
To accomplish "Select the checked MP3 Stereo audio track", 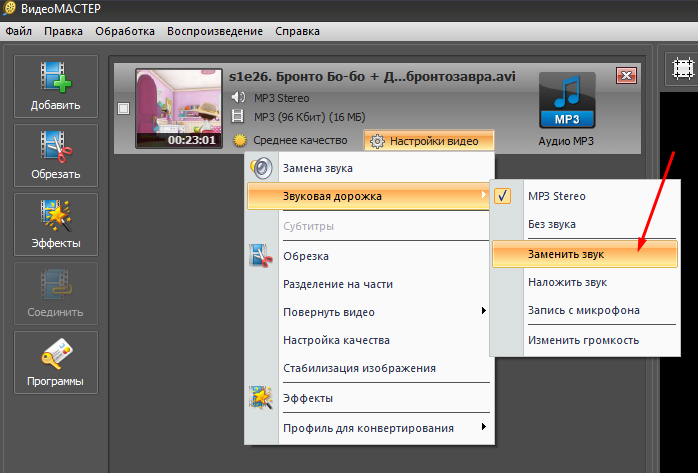I will coord(585,196).
